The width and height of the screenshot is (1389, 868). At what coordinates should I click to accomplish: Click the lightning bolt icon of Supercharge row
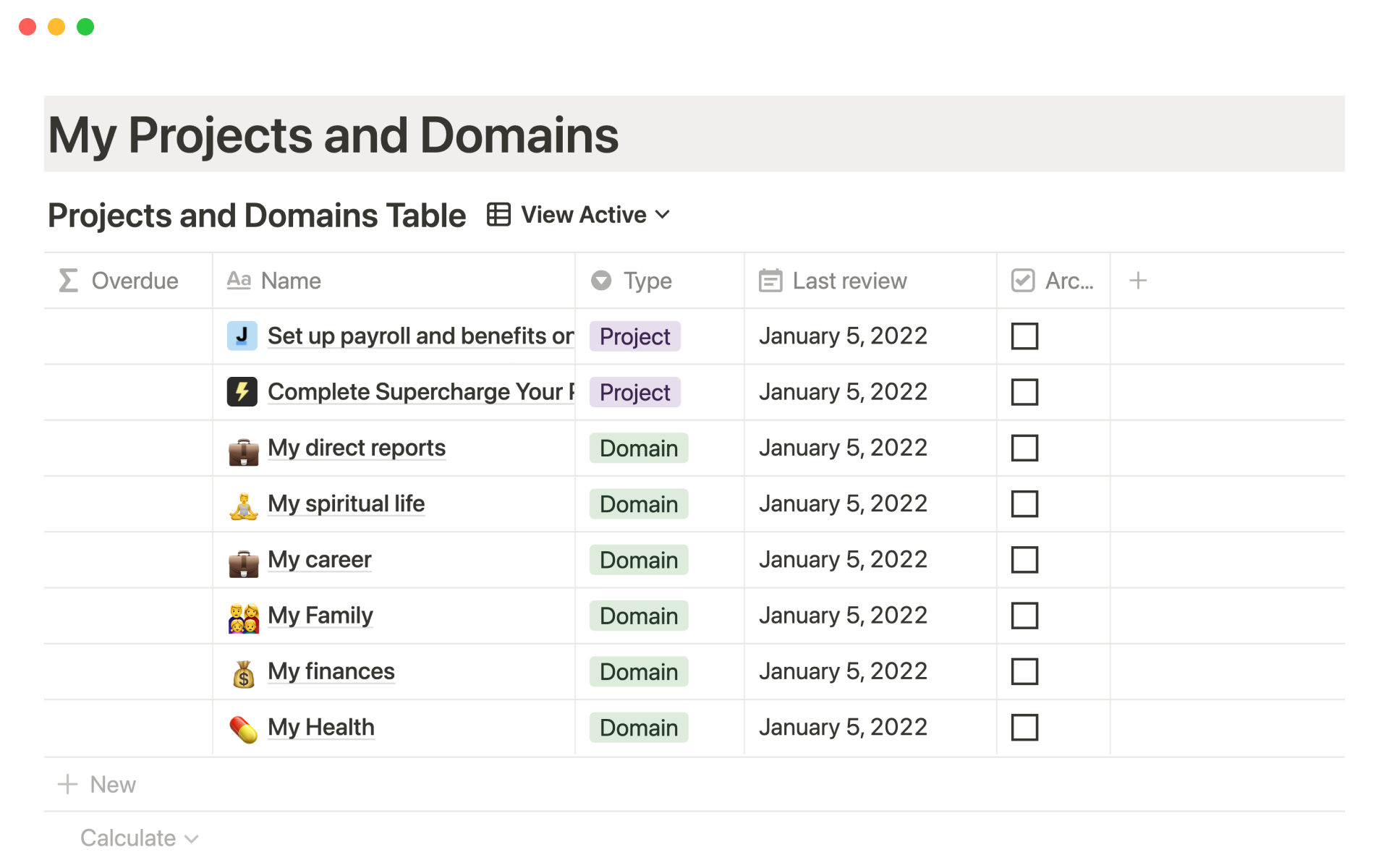coord(242,392)
